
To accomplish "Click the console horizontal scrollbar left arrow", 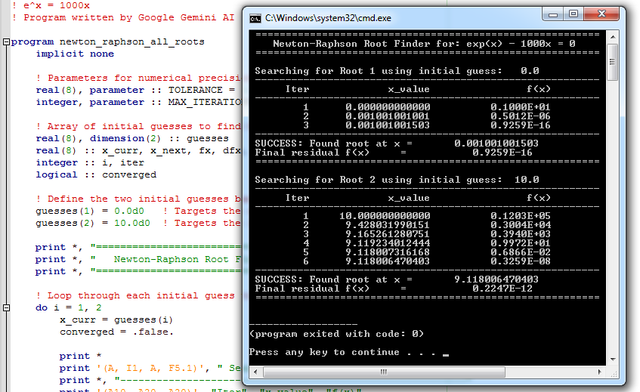I will tap(256, 372).
